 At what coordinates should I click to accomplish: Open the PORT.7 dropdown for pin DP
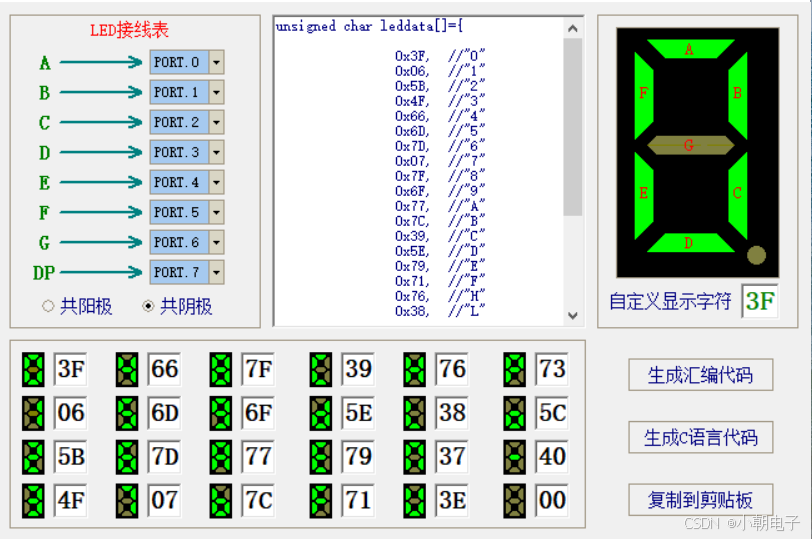(x=216, y=272)
